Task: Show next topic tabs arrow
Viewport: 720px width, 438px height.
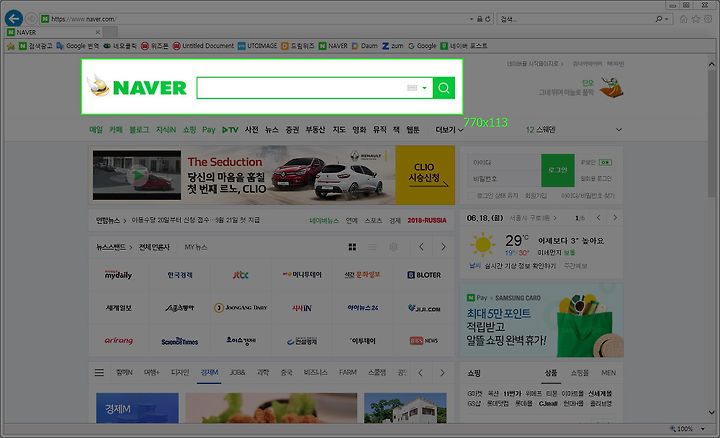Action: coord(442,373)
